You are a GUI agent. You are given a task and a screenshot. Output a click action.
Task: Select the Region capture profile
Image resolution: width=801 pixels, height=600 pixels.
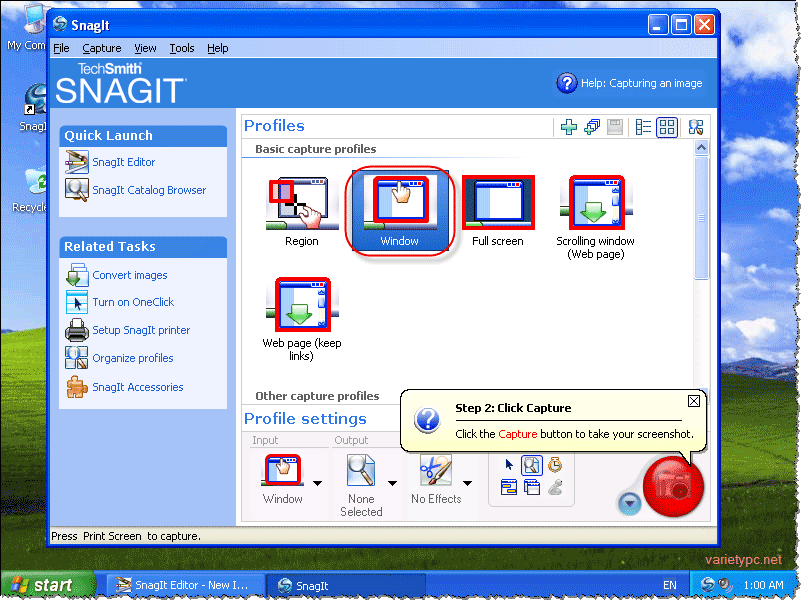(302, 211)
